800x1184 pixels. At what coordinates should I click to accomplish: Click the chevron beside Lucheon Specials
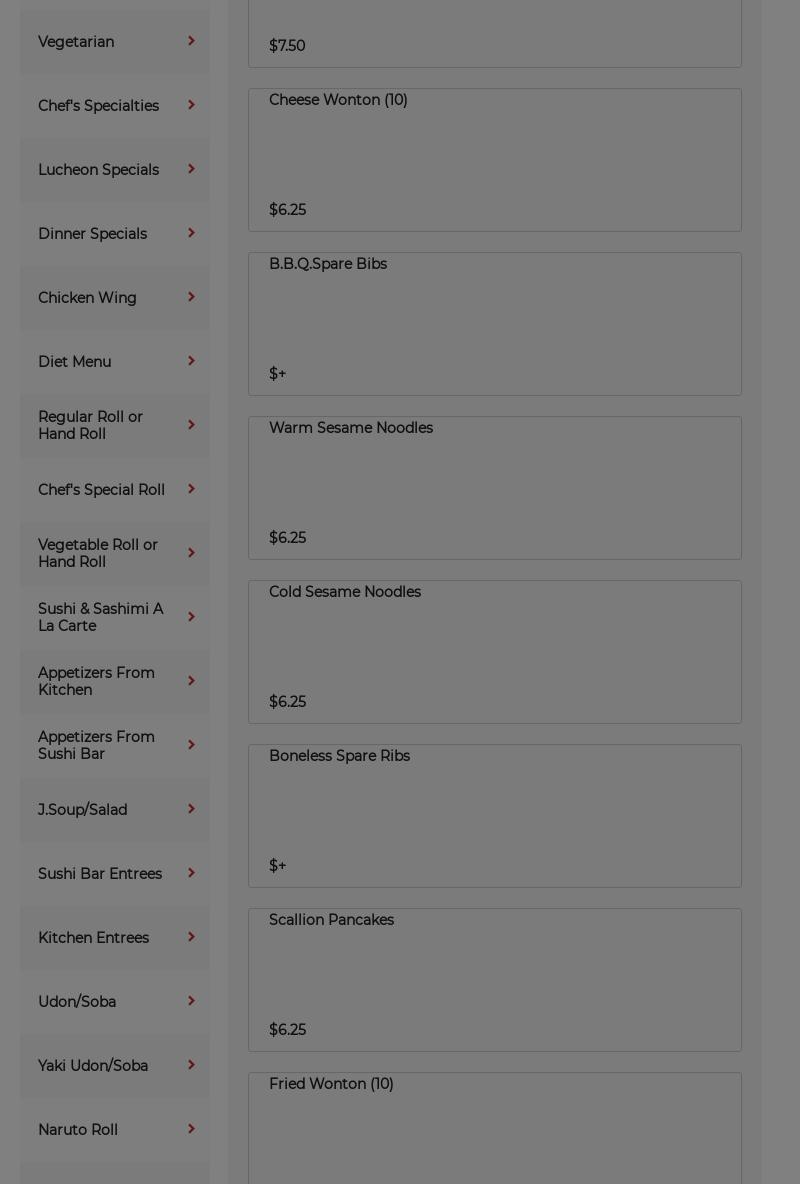191,169
